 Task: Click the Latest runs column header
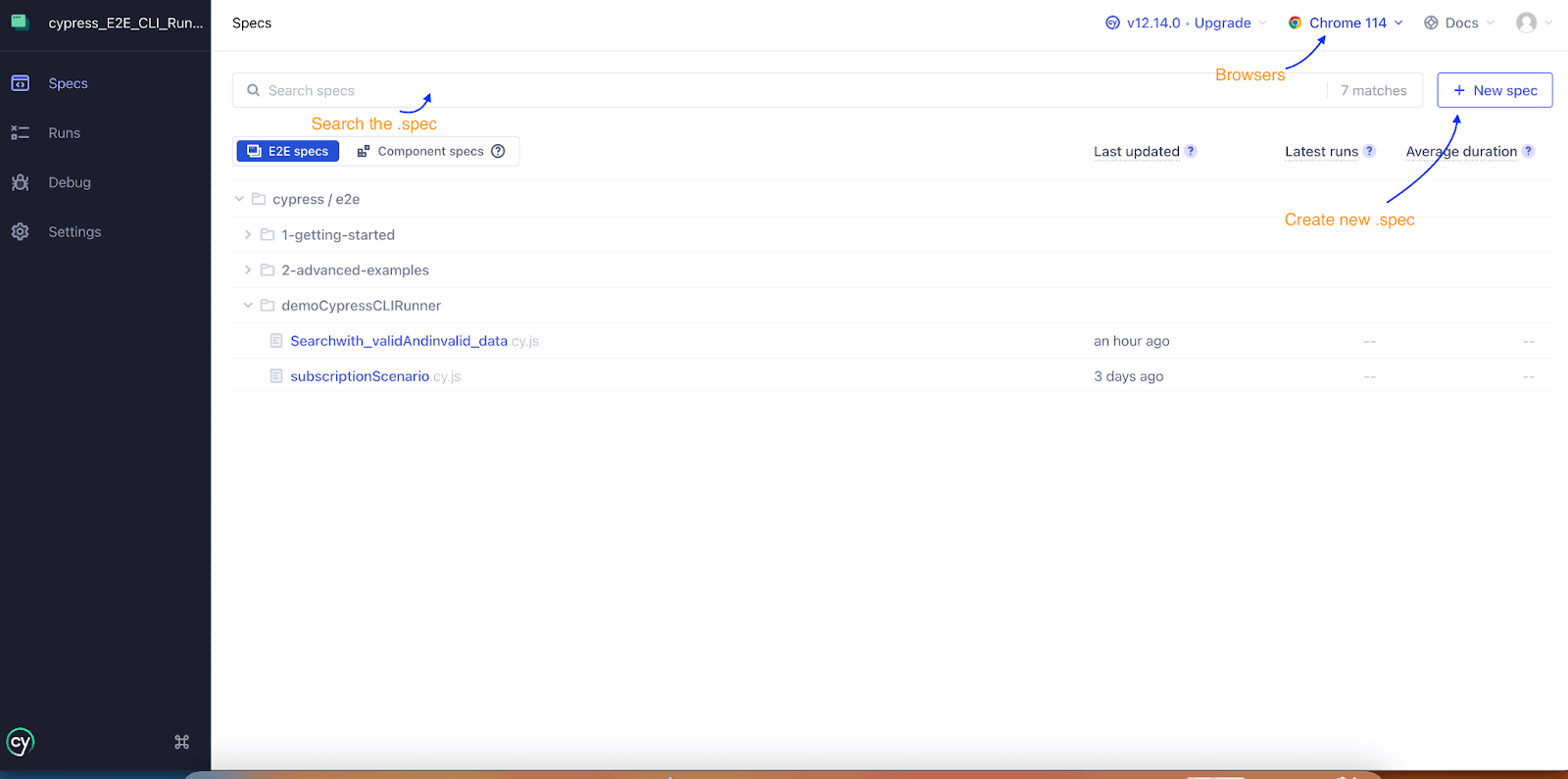pyautogui.click(x=1322, y=151)
